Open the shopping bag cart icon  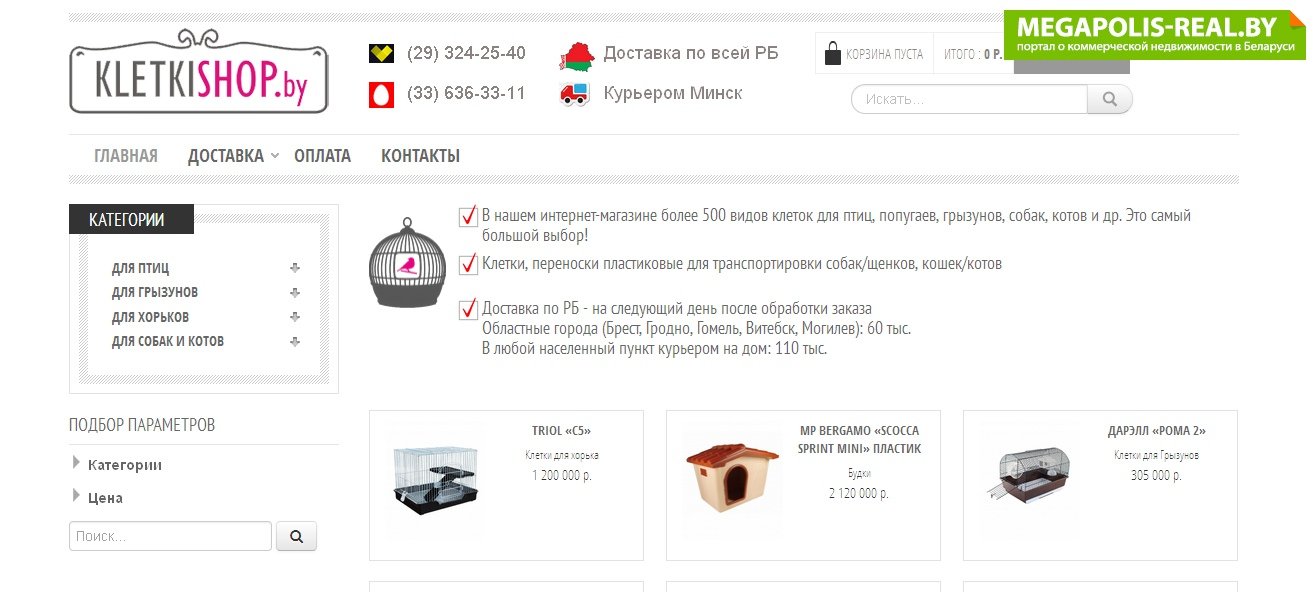(x=832, y=54)
